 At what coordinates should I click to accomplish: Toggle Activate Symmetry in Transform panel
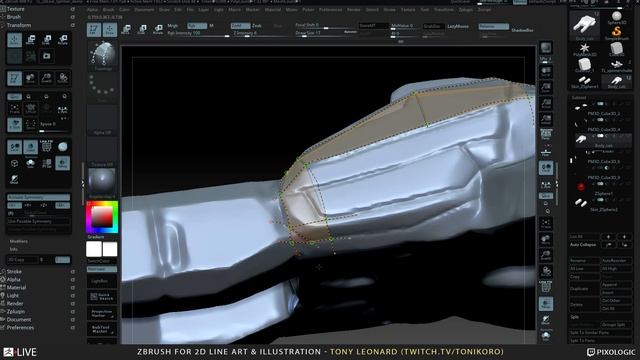pos(38,197)
